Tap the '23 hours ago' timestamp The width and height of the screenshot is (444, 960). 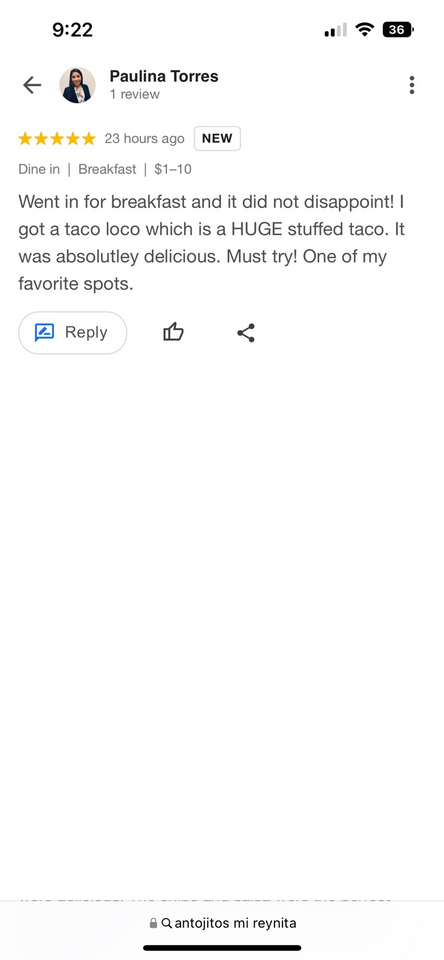pos(145,138)
